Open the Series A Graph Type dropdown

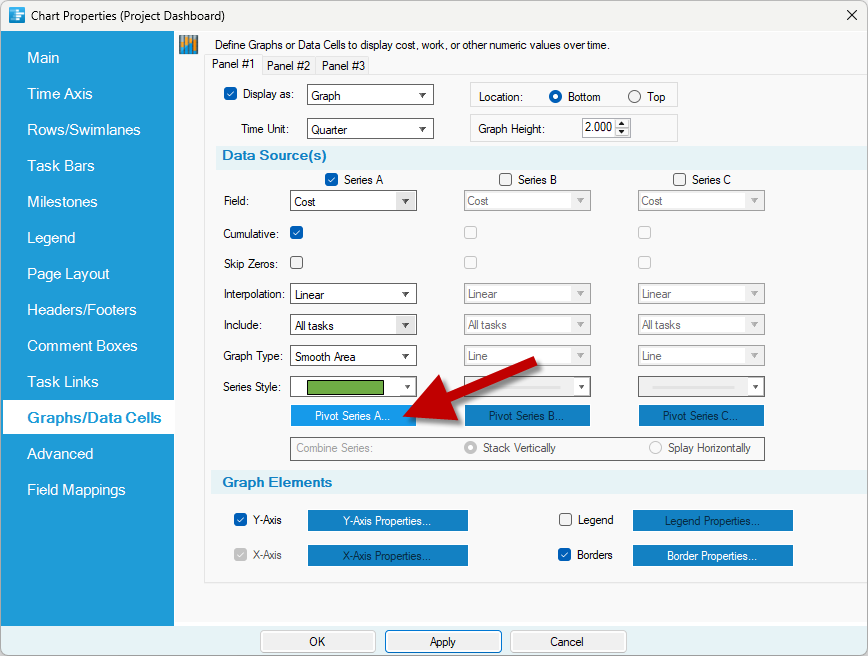[x=353, y=355]
